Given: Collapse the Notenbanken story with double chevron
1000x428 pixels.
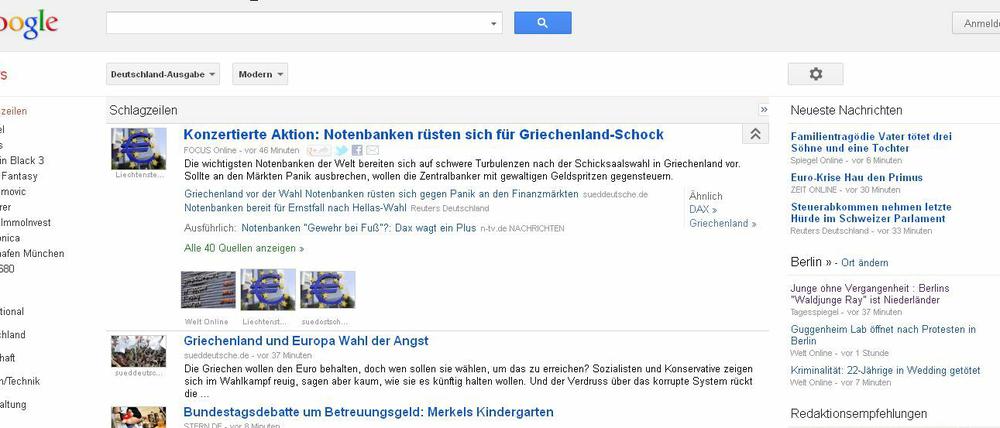Looking at the screenshot, I should point(755,134).
